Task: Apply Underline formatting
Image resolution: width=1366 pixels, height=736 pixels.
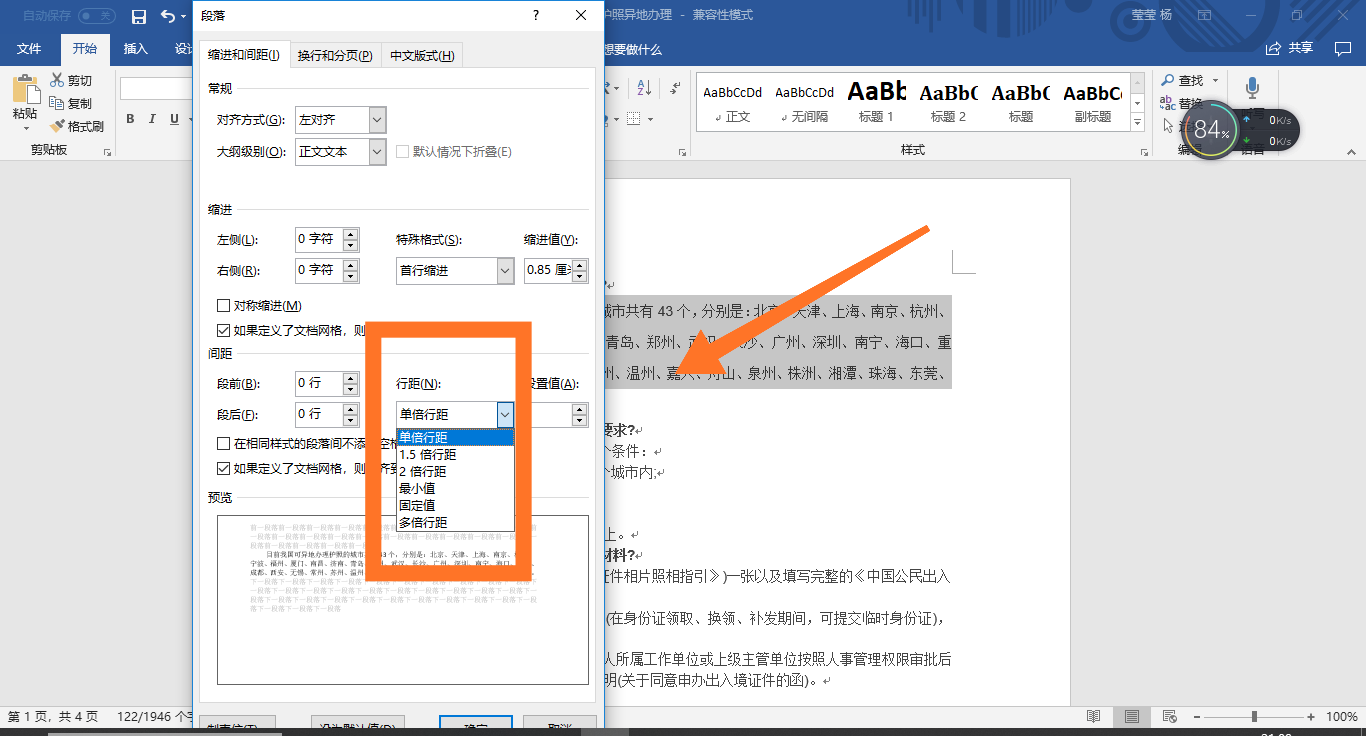Action: (174, 119)
